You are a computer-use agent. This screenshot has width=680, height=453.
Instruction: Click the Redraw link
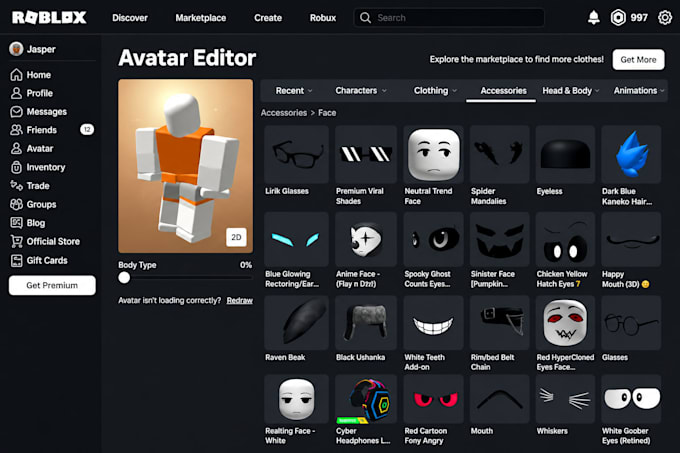(239, 300)
